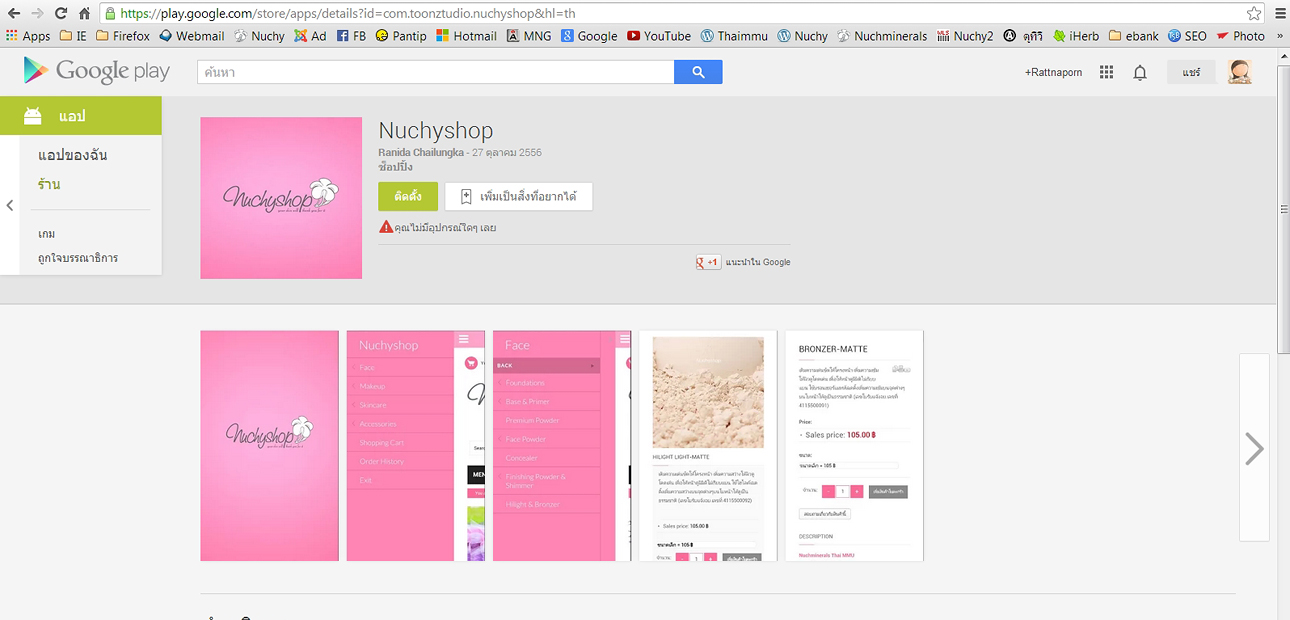Open the Hilight Light-Matte powder screenshot

pos(708,445)
